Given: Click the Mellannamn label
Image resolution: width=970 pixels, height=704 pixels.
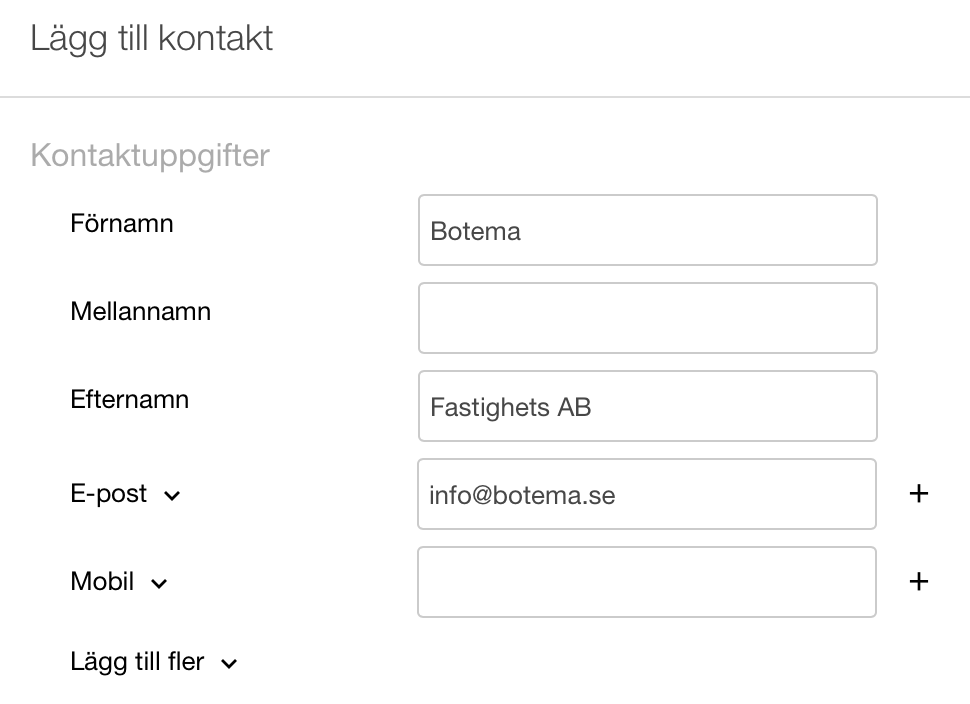Looking at the screenshot, I should [141, 311].
